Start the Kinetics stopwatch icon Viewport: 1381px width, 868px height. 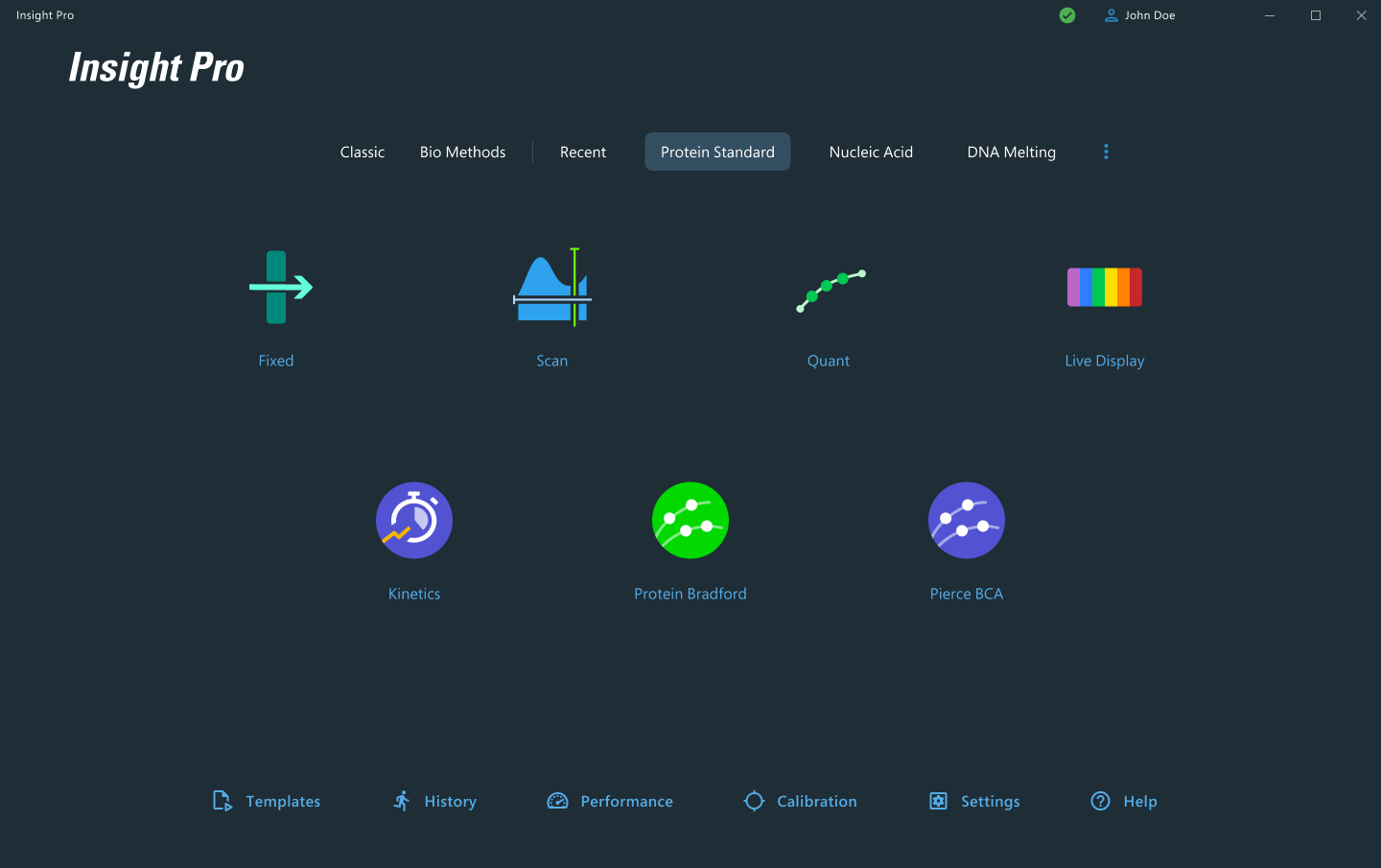tap(414, 520)
